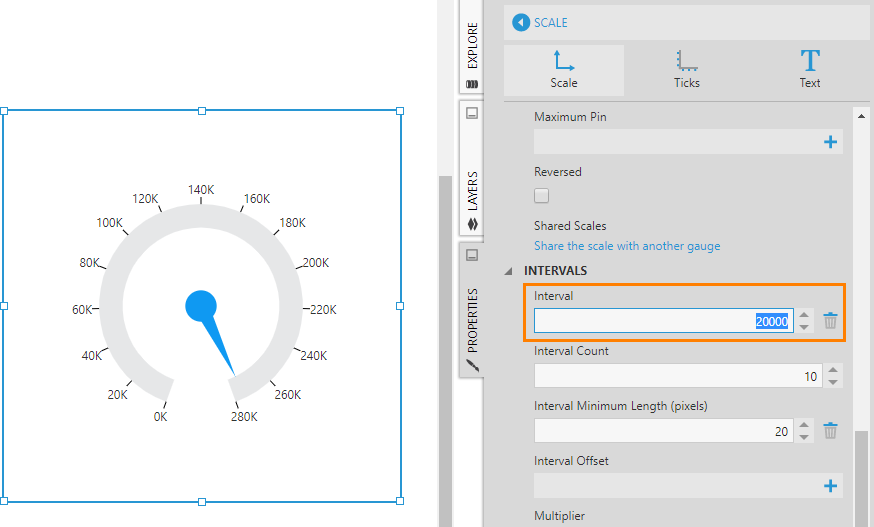Screen dimensions: 874x527
Task: Click Share the scale with another gauge
Action: [626, 246]
